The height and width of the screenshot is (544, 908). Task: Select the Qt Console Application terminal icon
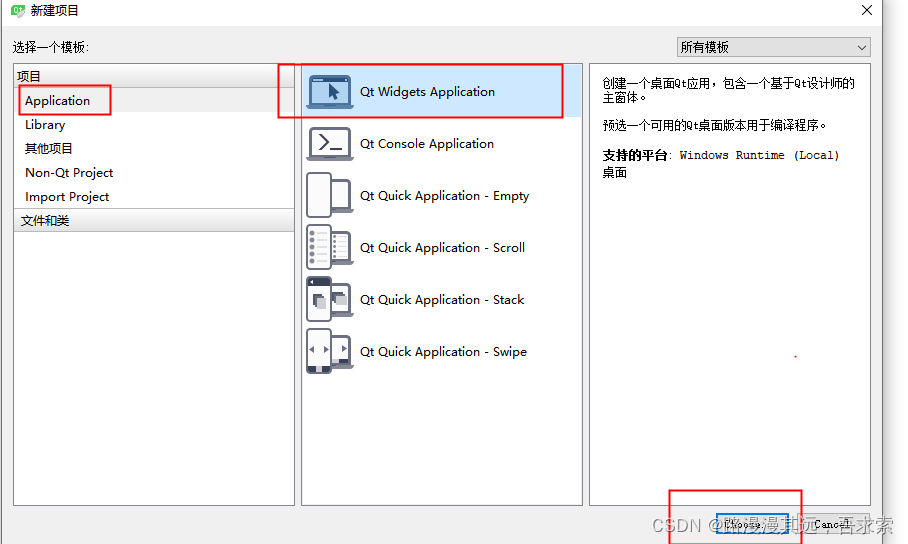pyautogui.click(x=329, y=144)
